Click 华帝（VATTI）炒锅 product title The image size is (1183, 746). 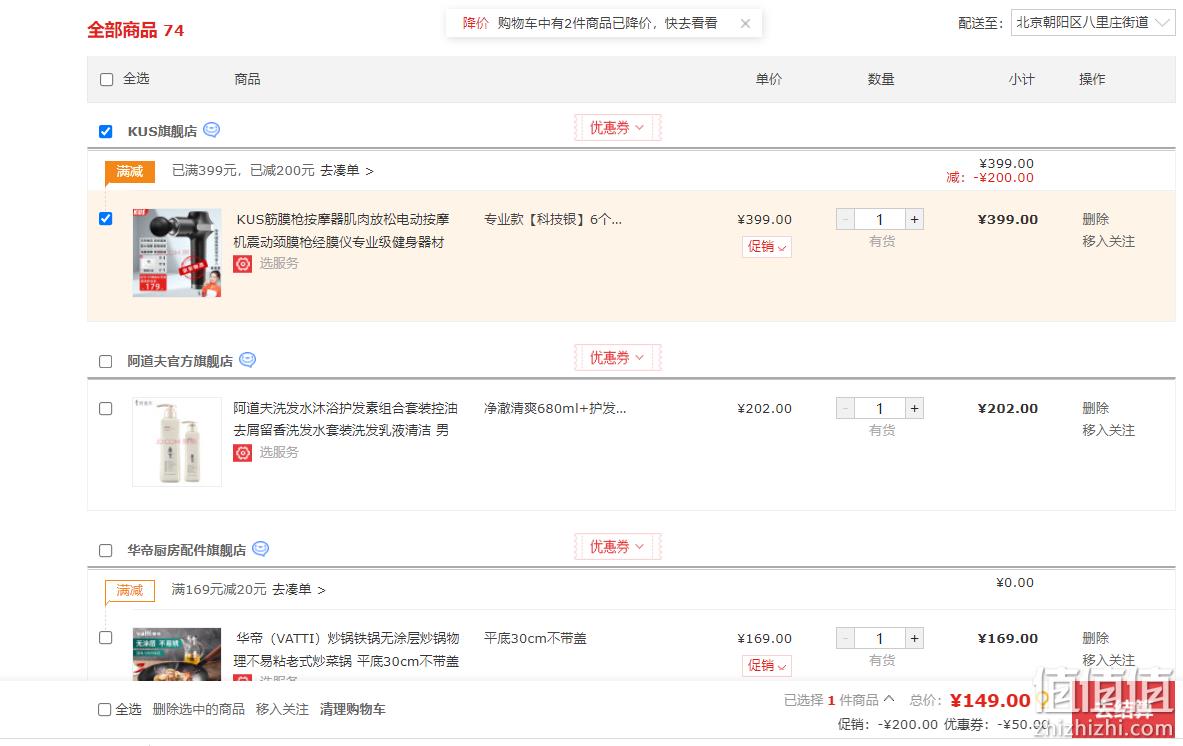tap(346, 649)
